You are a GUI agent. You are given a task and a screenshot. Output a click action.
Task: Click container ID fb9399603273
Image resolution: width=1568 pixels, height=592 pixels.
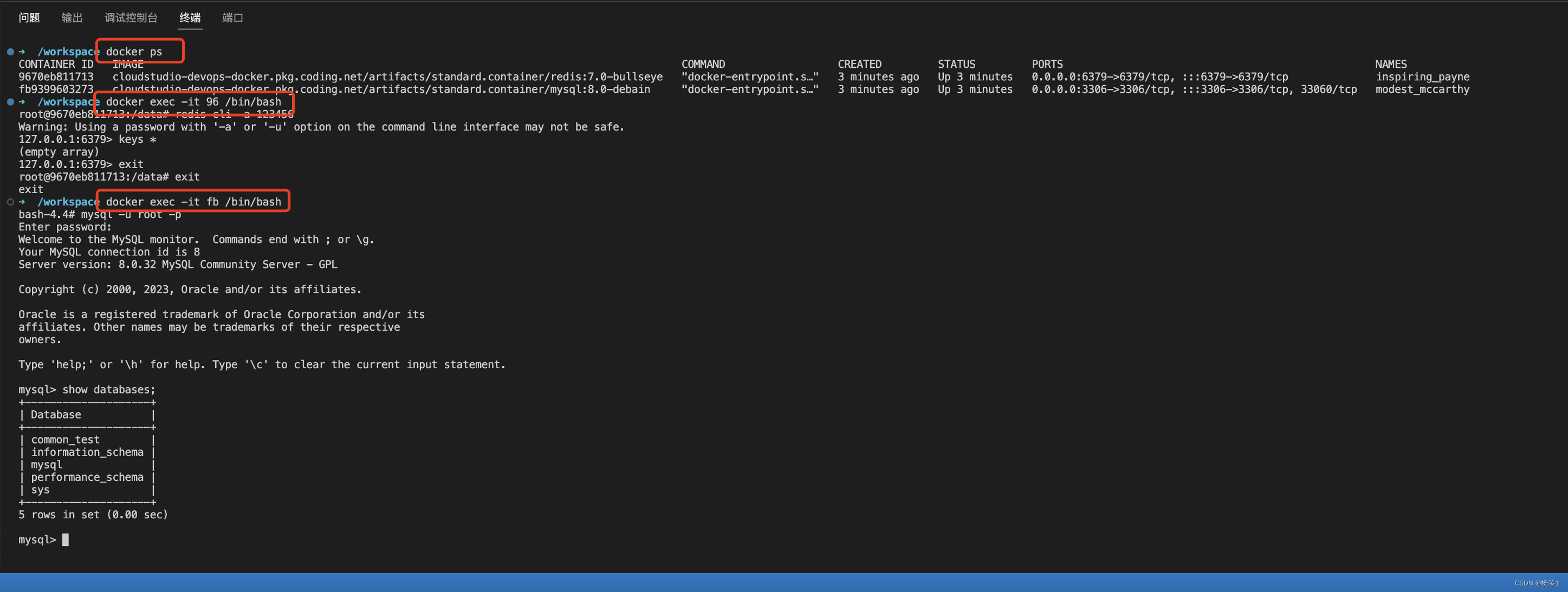[56, 89]
